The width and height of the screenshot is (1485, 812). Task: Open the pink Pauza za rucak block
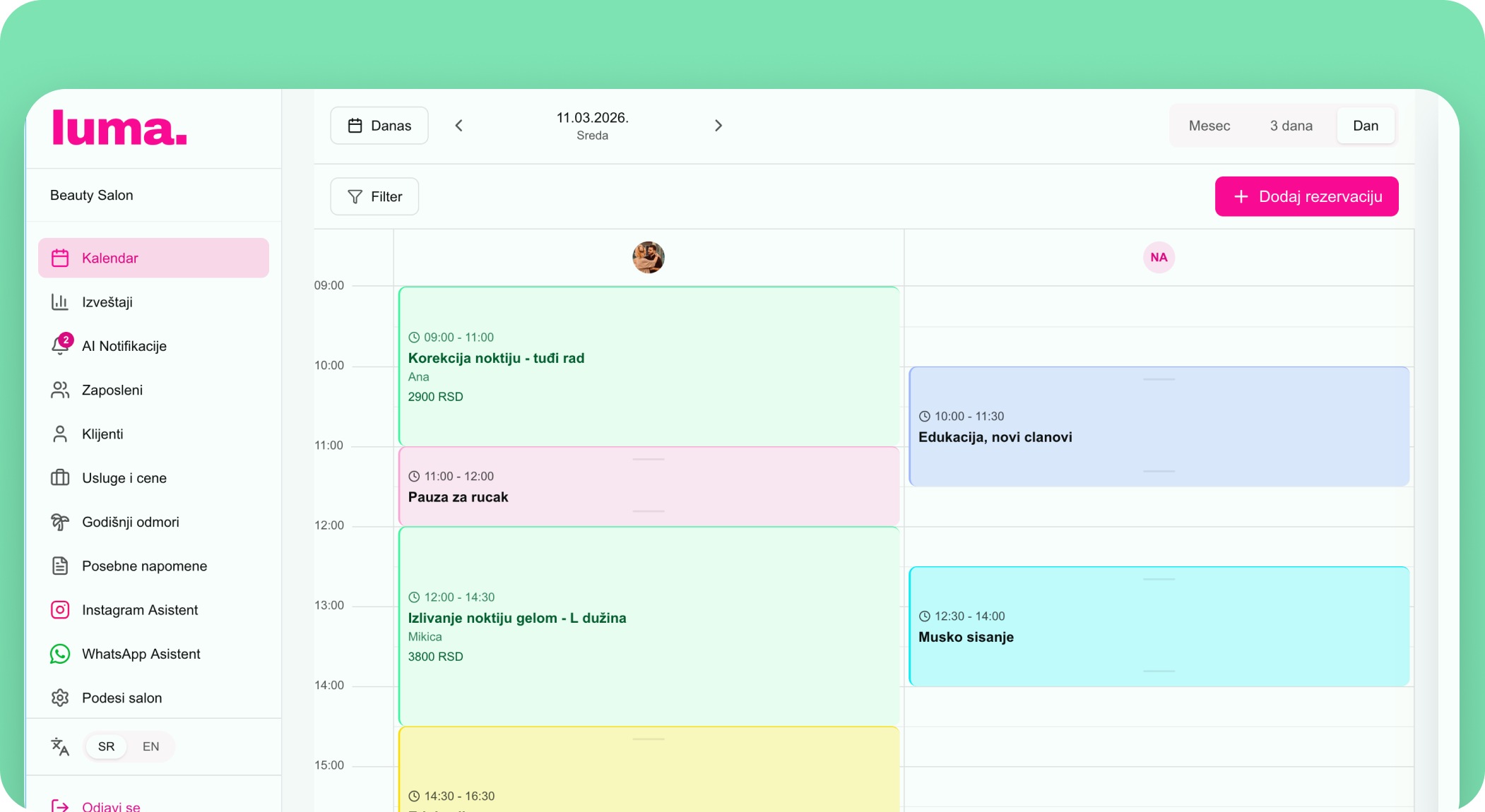click(x=648, y=487)
